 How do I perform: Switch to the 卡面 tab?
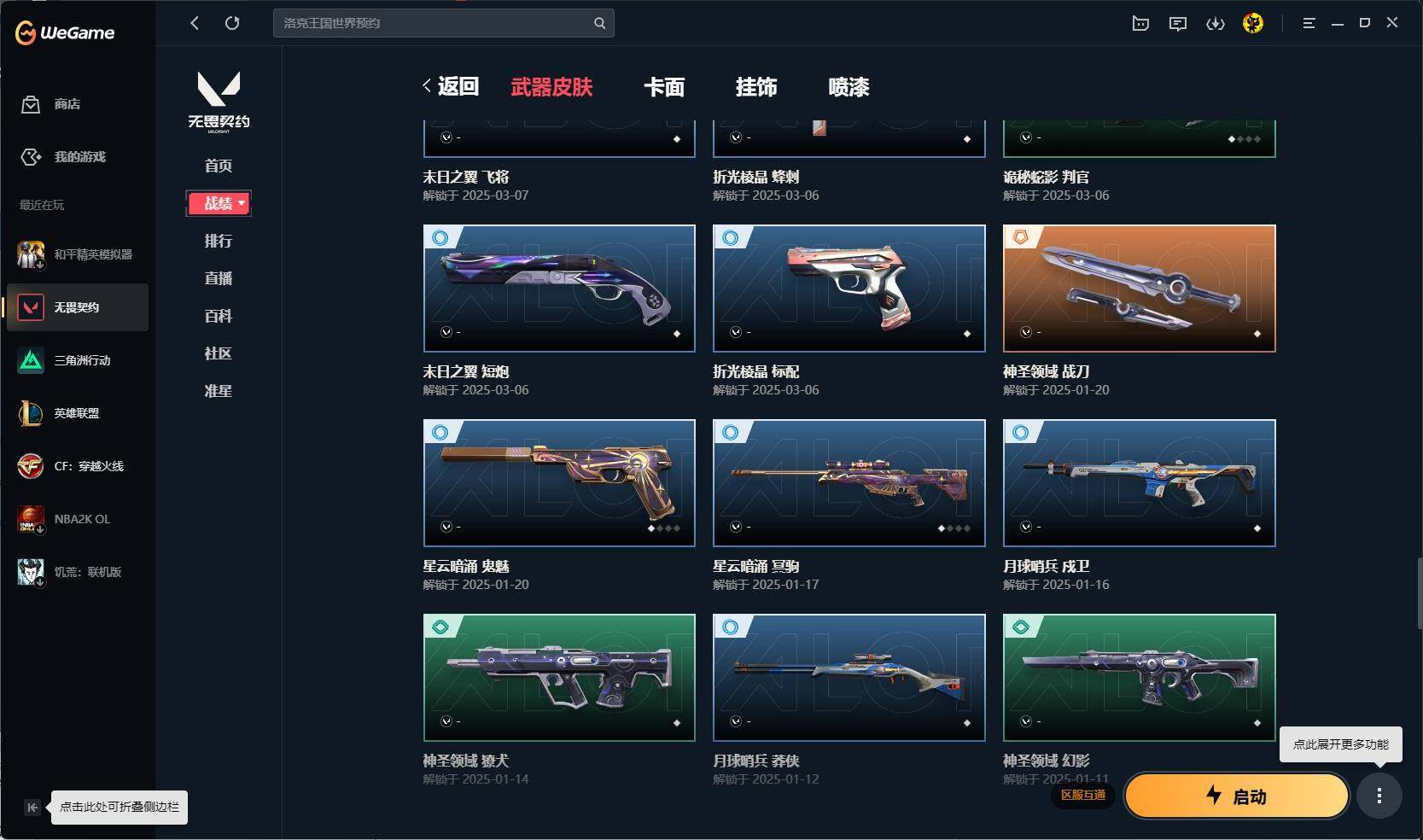pyautogui.click(x=664, y=87)
